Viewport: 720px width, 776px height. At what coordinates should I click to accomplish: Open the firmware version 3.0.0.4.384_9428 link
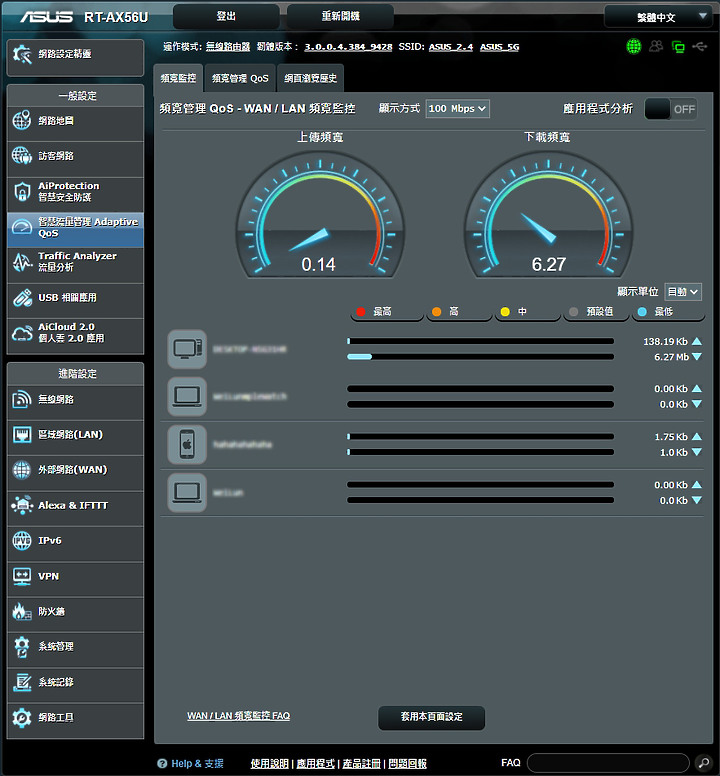coord(348,47)
